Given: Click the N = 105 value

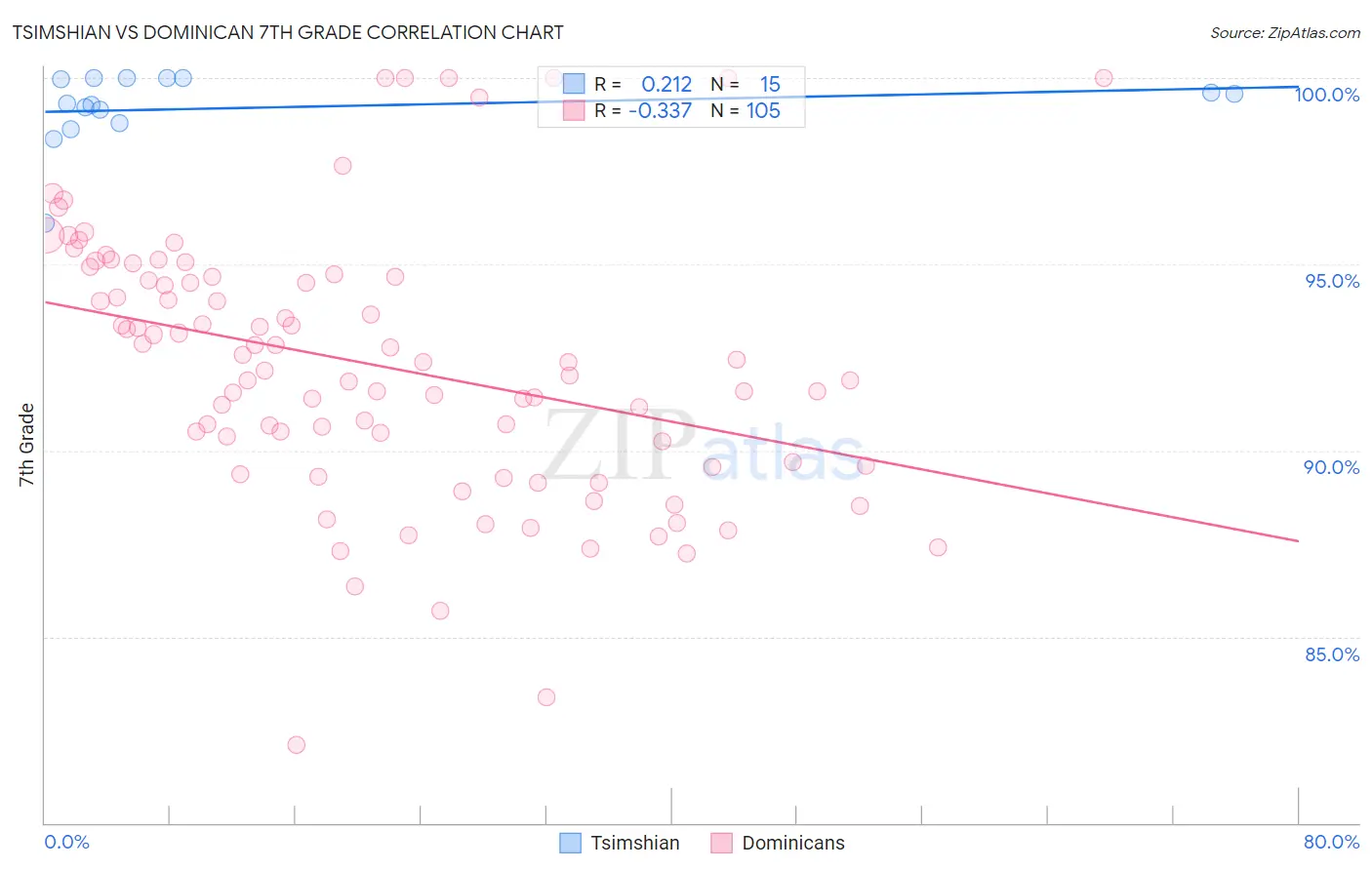Looking at the screenshot, I should pos(763,110).
